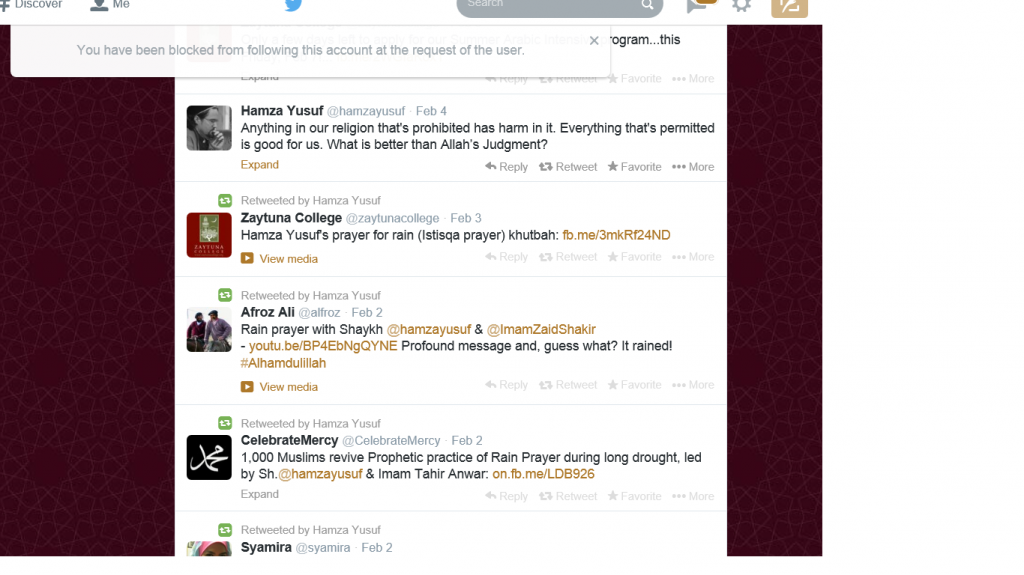Open Zaytuna College account name
This screenshot has width=1024, height=575.
291,218
